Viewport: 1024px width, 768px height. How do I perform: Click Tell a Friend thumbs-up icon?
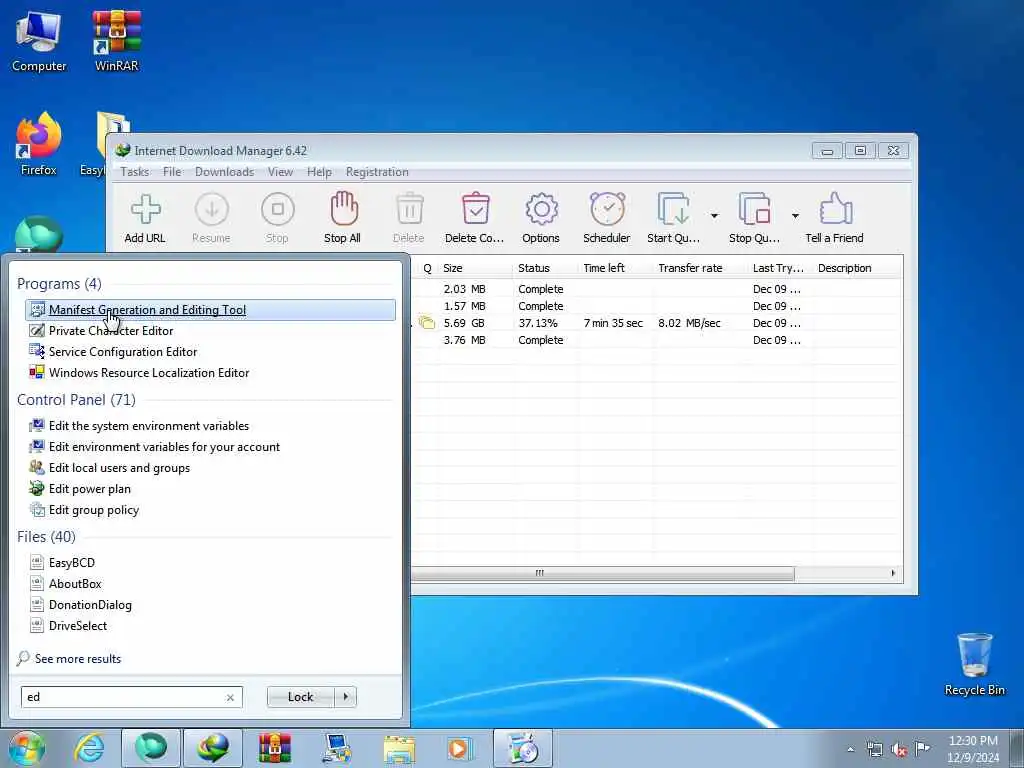835,219
